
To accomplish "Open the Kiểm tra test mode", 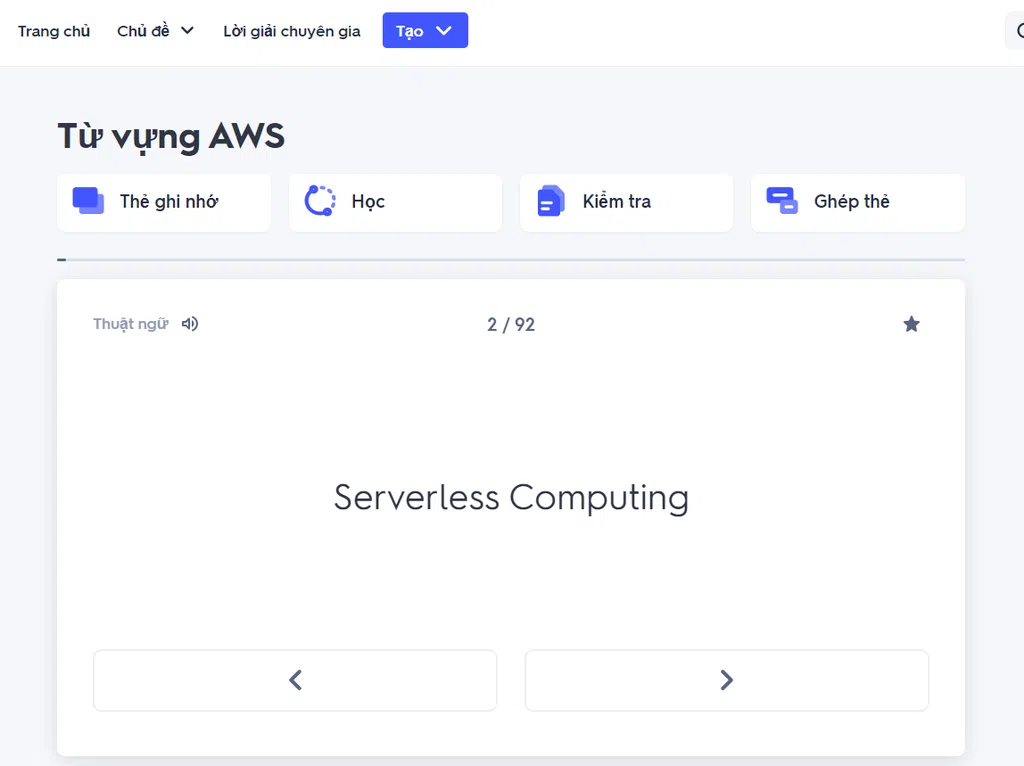I will 626,202.
